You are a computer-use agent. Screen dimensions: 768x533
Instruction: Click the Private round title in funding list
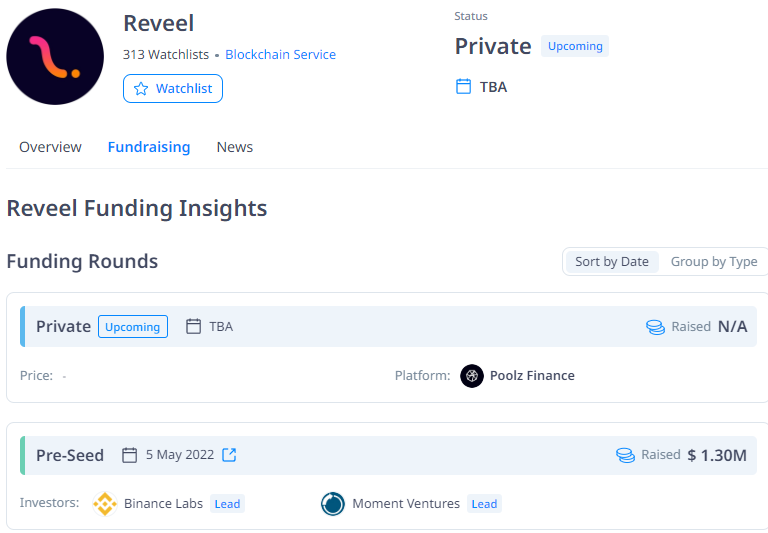click(63, 327)
